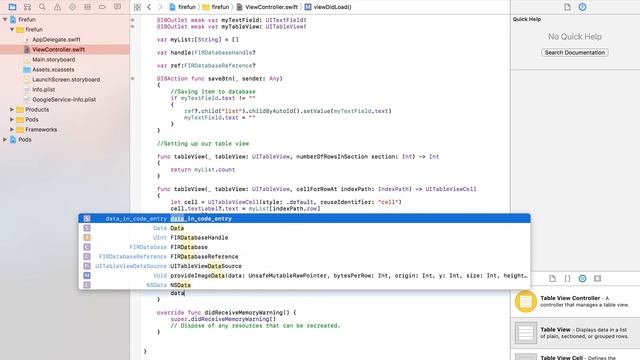Open GoogleService-Info.plist file
This screenshot has width=640, height=360.
tap(64, 100)
